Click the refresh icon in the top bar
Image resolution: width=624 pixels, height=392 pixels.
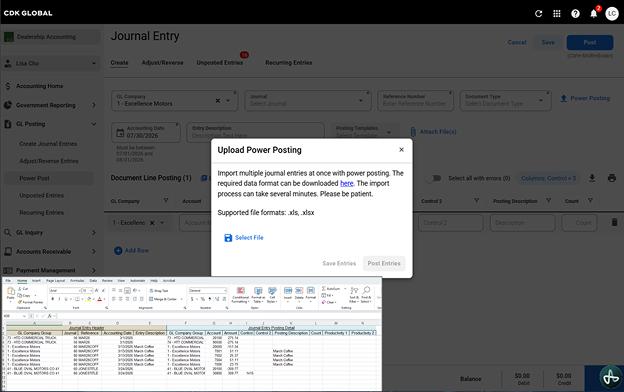pyautogui.click(x=538, y=14)
